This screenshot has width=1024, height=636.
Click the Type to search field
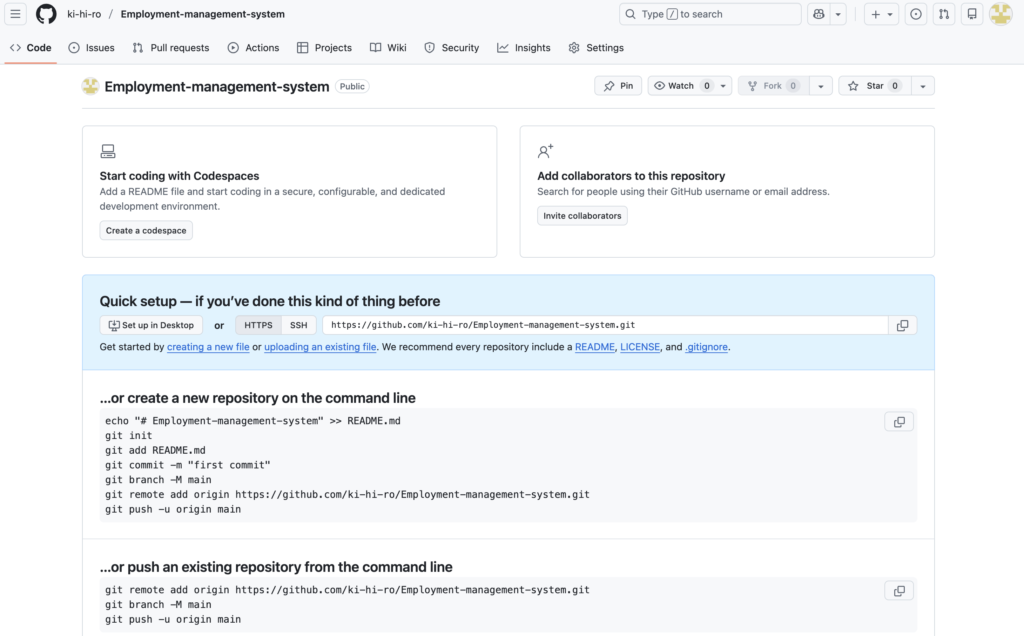pos(710,14)
